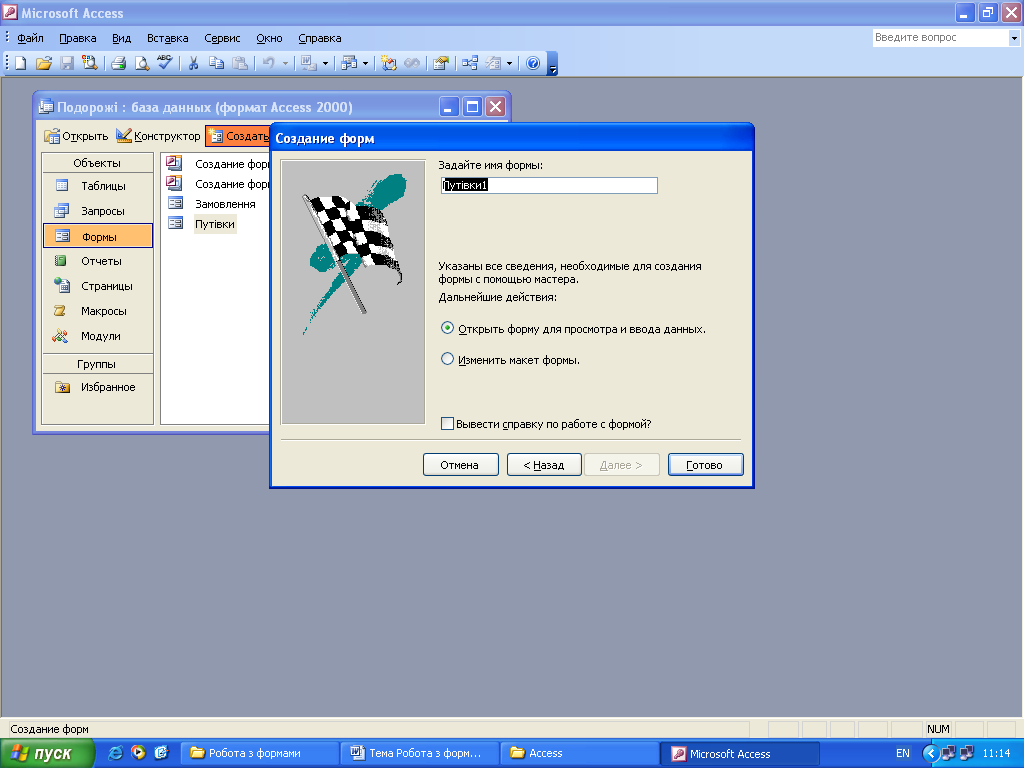Click the New database toolbar icon
The width and height of the screenshot is (1024, 768).
point(21,63)
